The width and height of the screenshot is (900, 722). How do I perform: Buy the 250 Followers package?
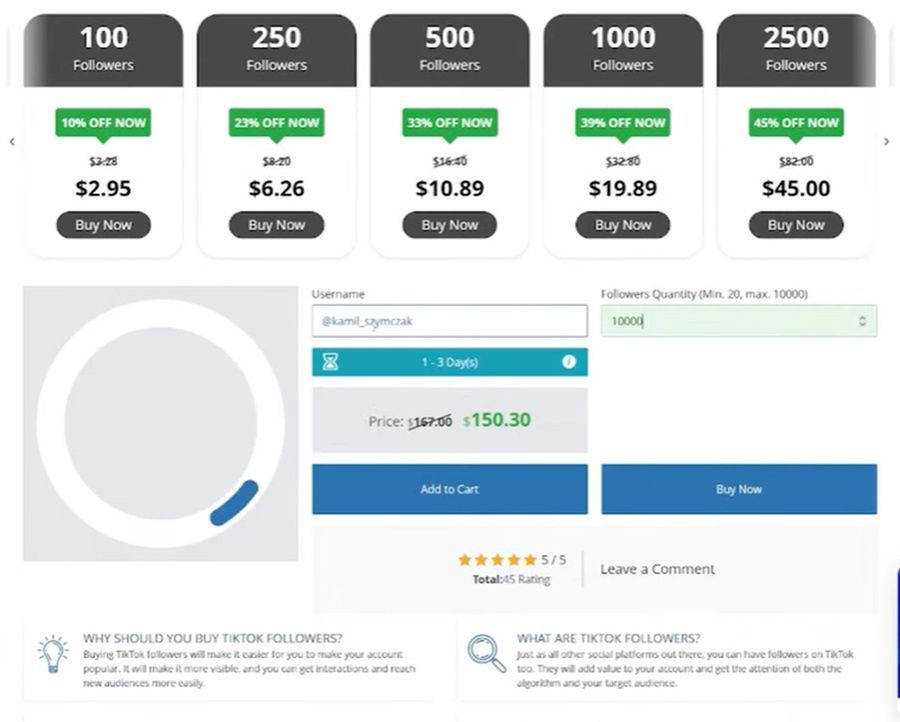(x=276, y=225)
